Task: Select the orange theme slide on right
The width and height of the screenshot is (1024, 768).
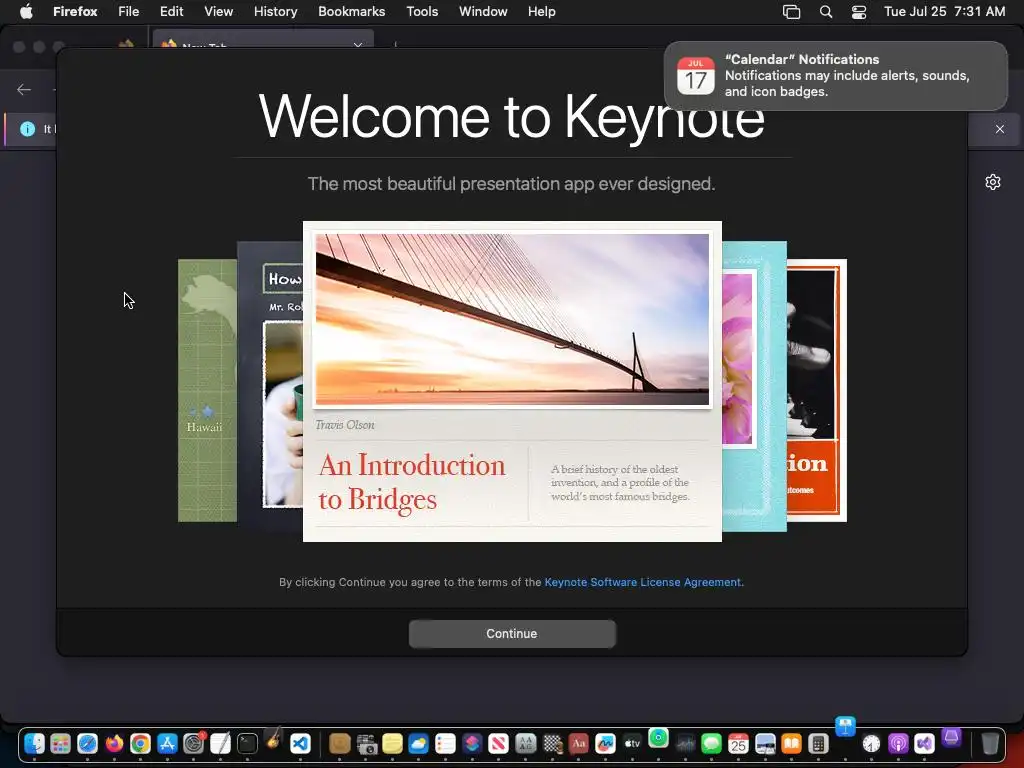Action: pos(816,391)
